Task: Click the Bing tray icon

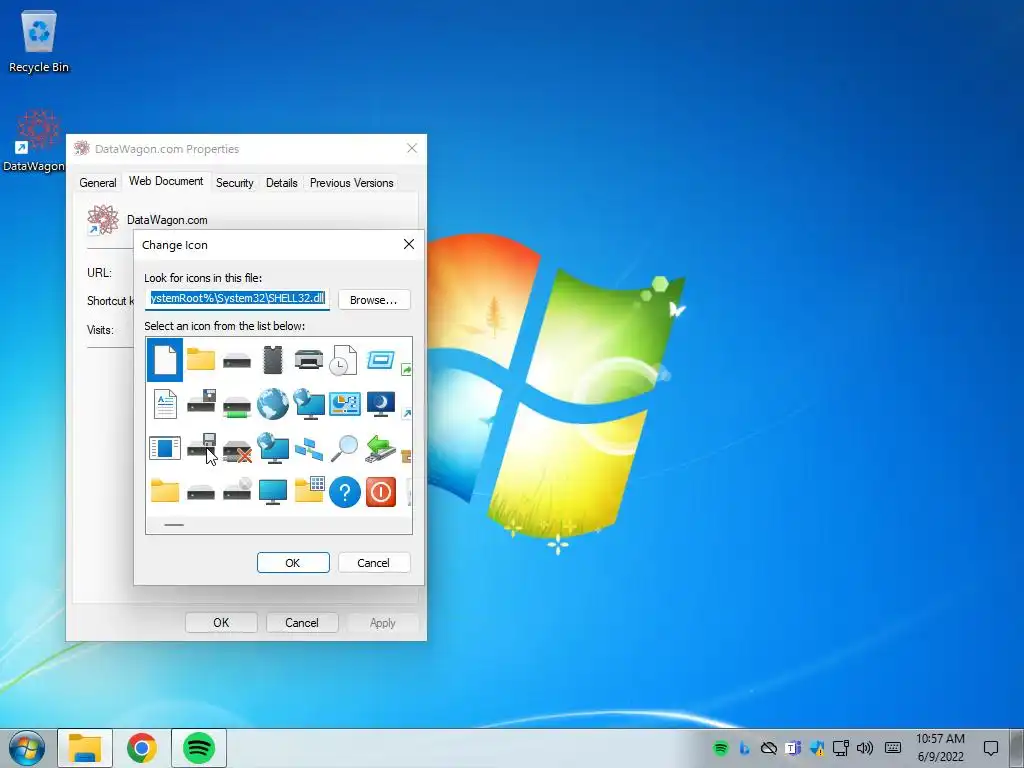Action: pyautogui.click(x=744, y=748)
